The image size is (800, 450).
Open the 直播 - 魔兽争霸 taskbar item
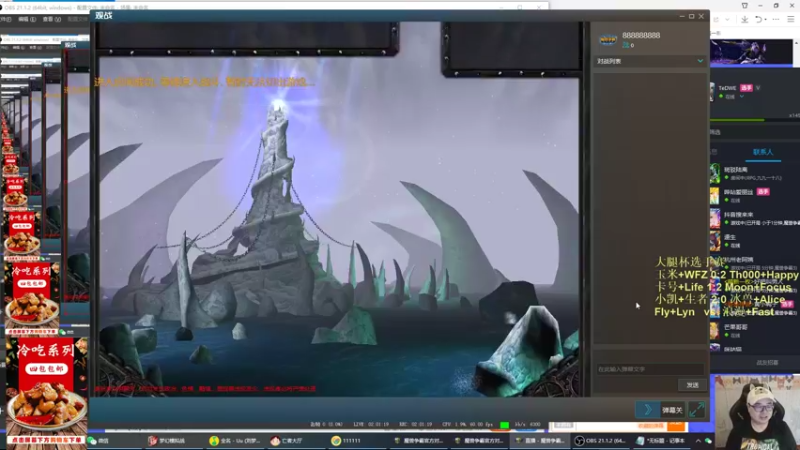tap(540, 440)
